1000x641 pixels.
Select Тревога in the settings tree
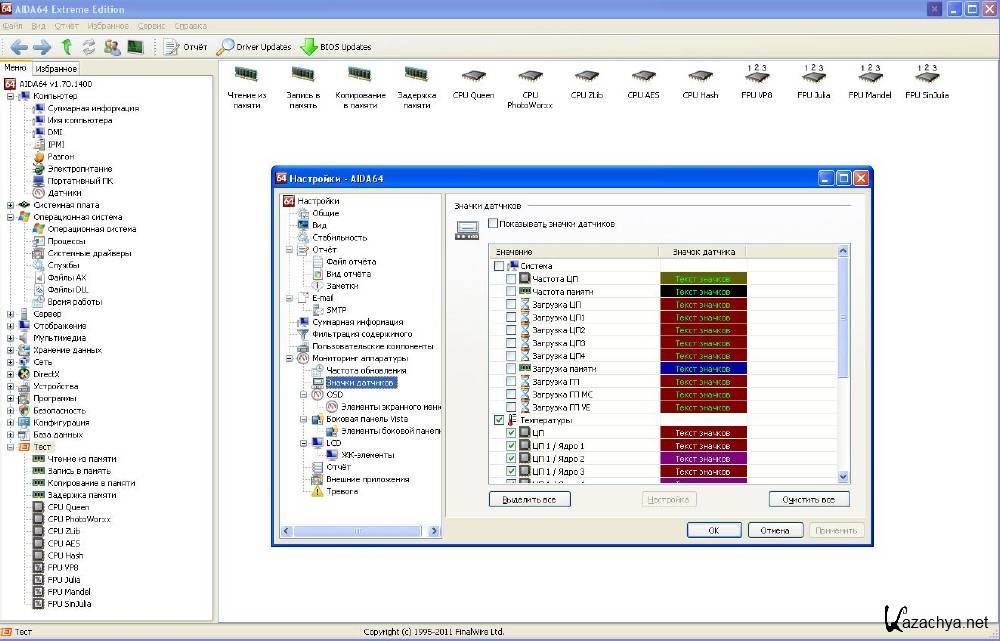point(341,491)
